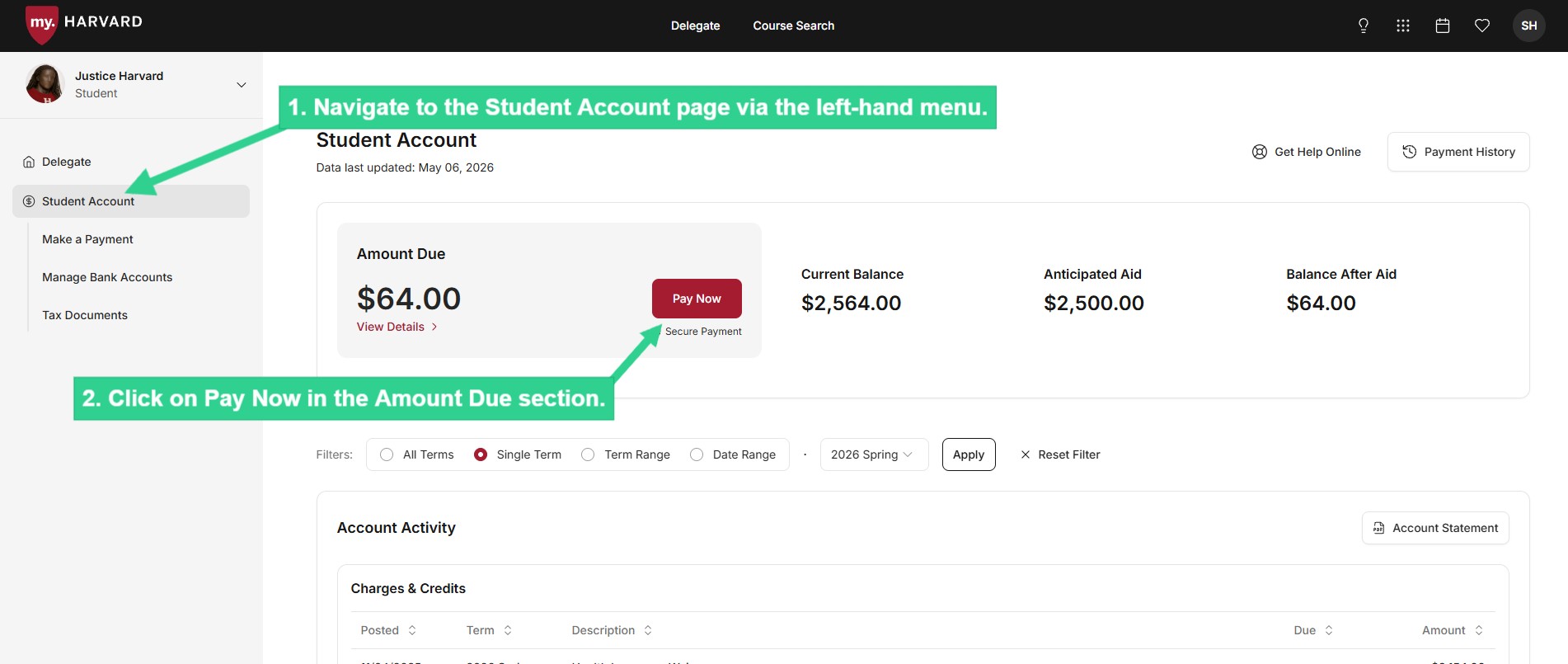Click the $64.00 Amount Due value

click(x=409, y=299)
